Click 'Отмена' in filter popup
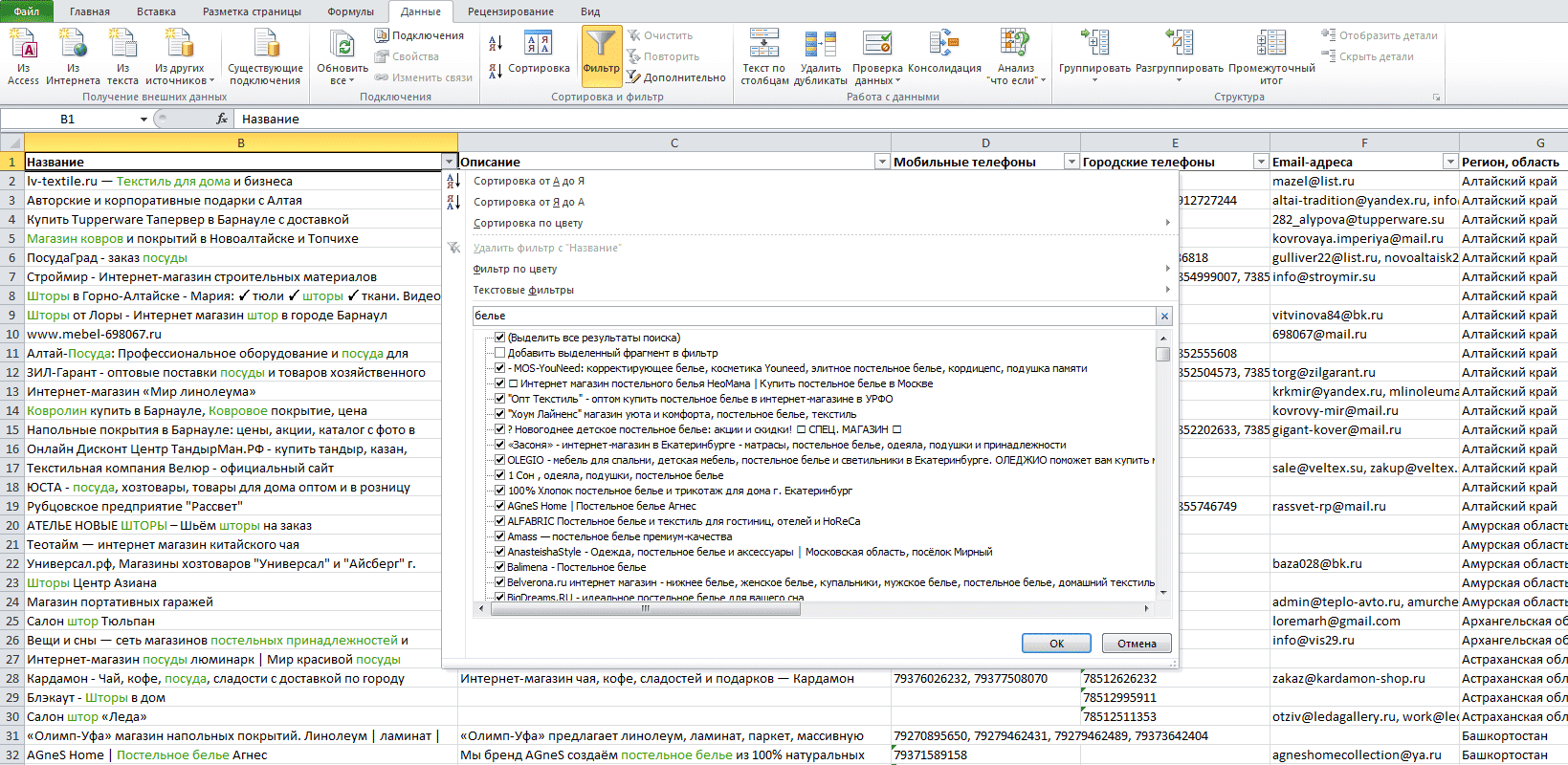Screen dimensions: 1568x765 1137,644
